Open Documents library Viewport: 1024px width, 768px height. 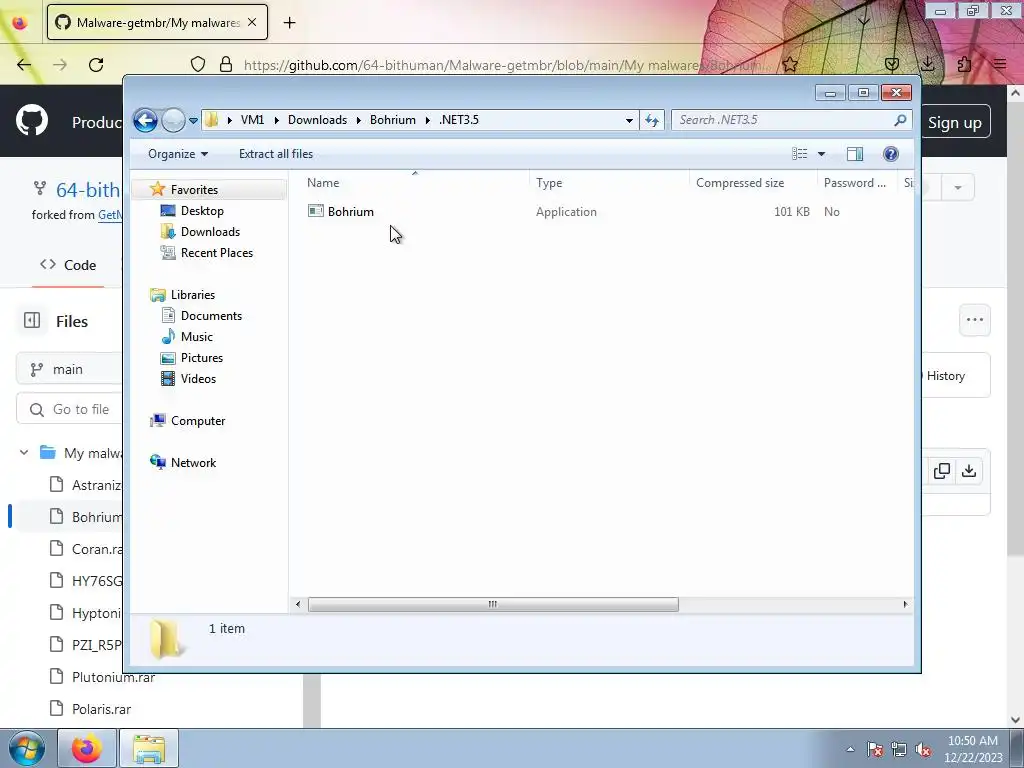click(211, 315)
